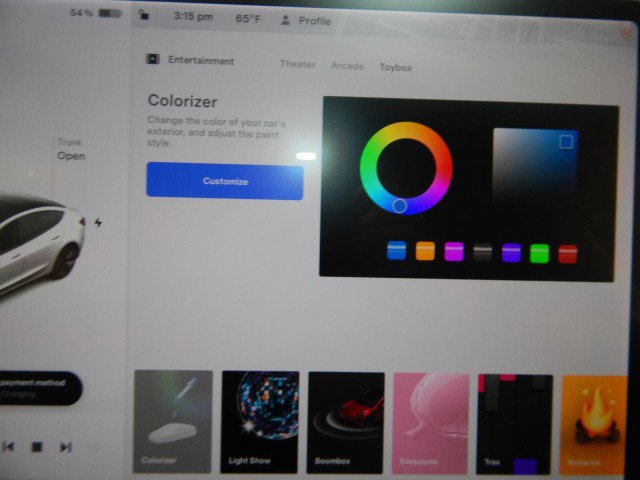
Task: Choose the green preset swatch
Action: [539, 253]
